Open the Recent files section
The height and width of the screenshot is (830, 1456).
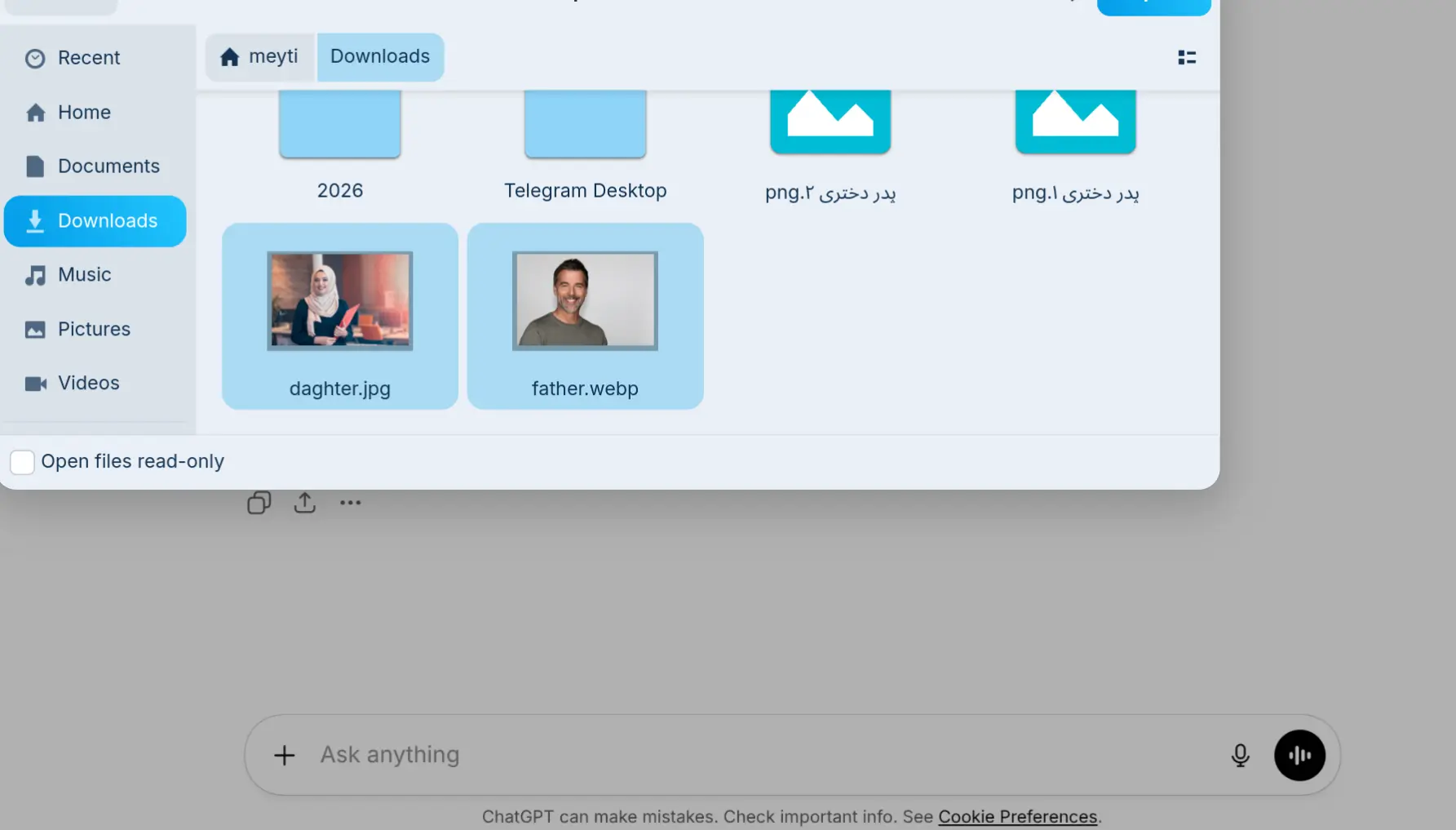point(88,57)
